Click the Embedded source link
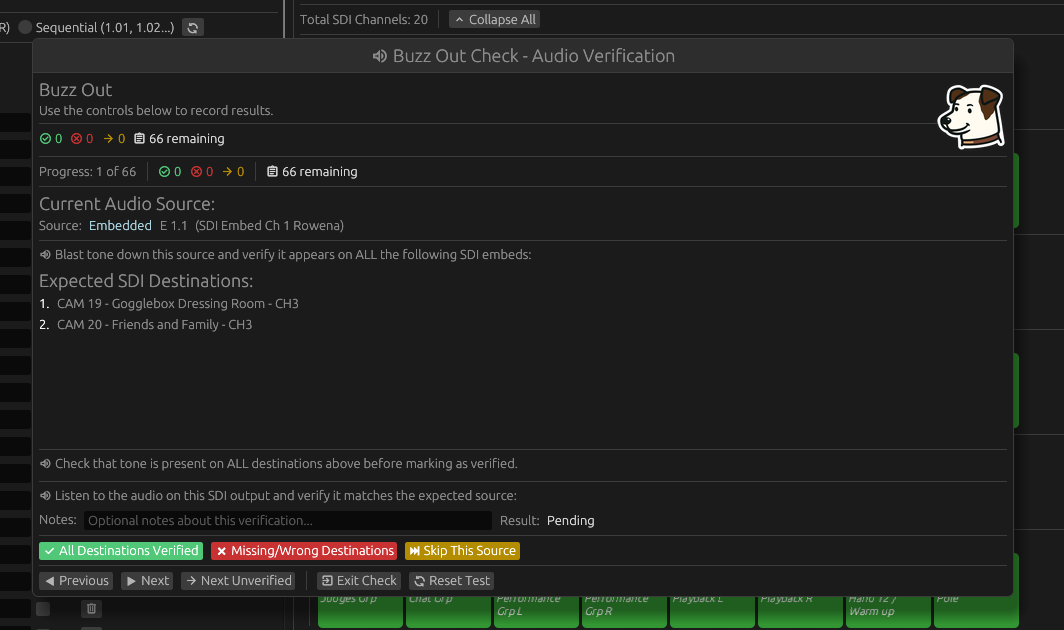Image resolution: width=1064 pixels, height=630 pixels. pyautogui.click(x=120, y=226)
